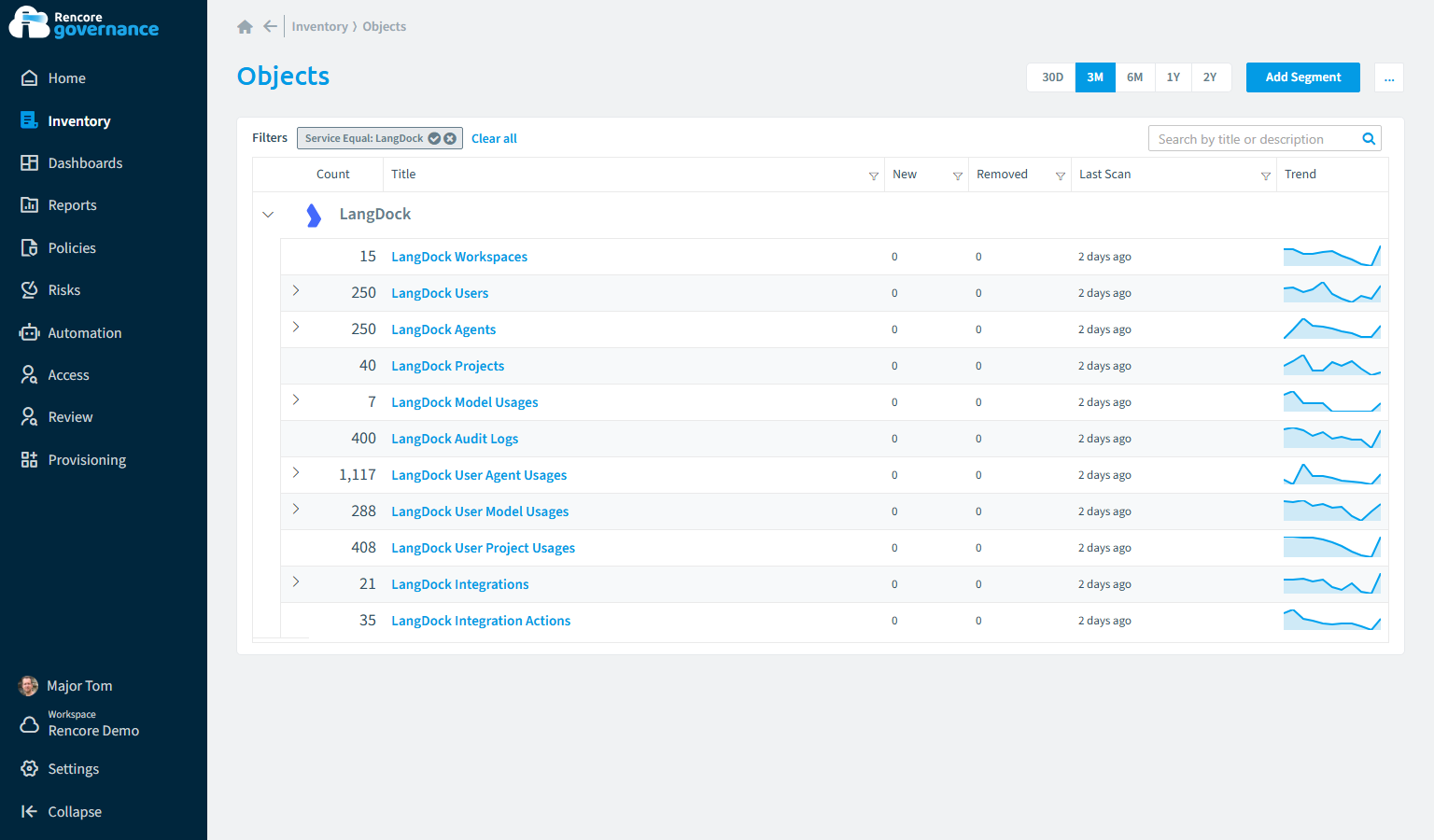This screenshot has height=840, width=1434.
Task: Click the LangDock Audit Logs trend sparkline
Action: (1332, 438)
